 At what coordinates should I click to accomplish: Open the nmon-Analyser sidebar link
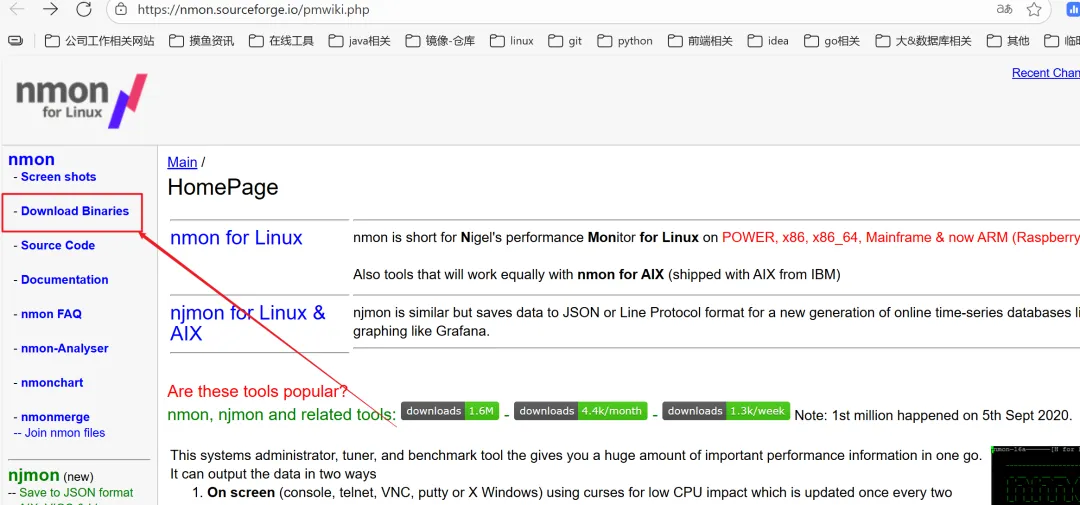(x=65, y=349)
